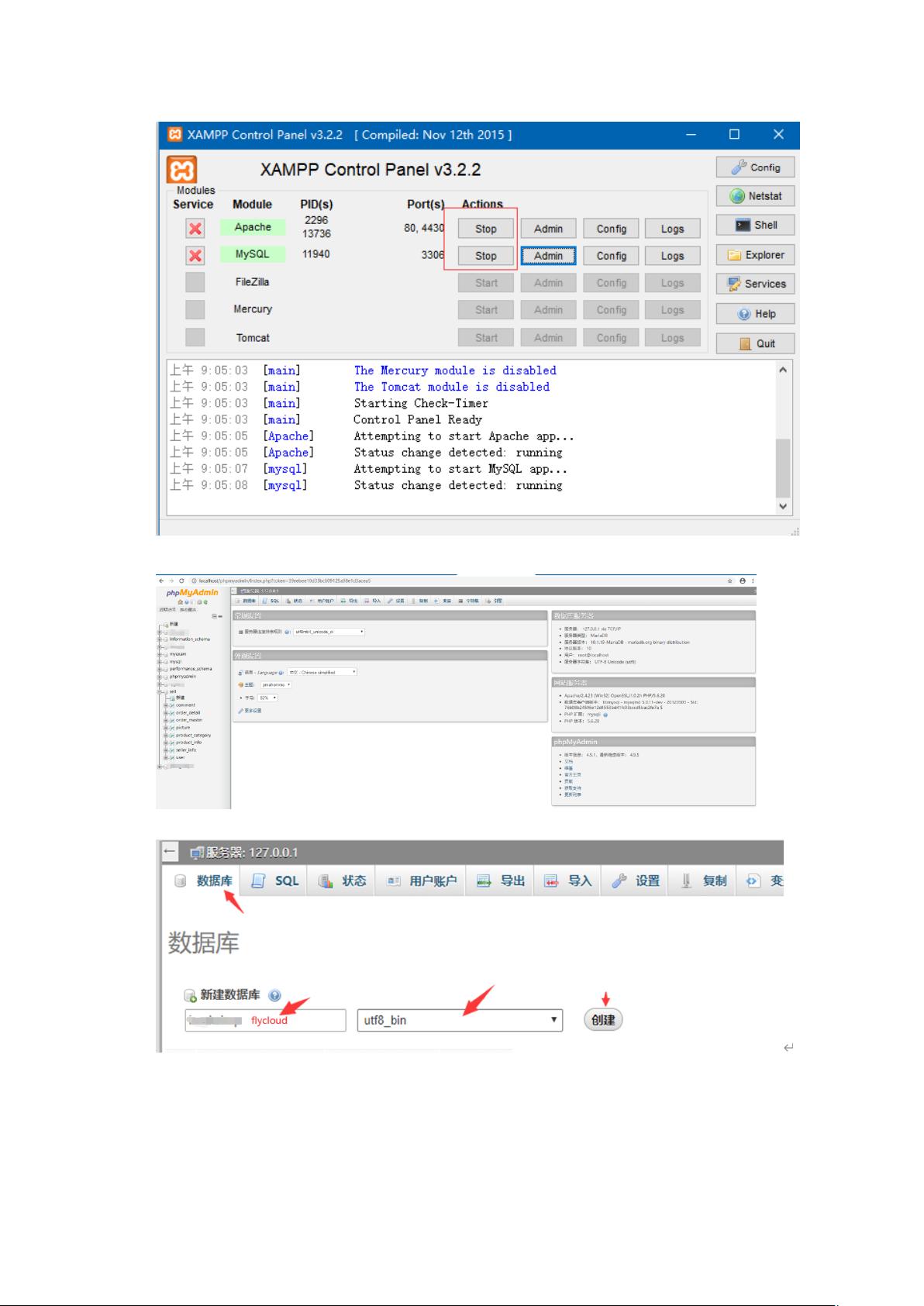Screen dimensions: 924x1306
Task: Expand the order_detail table node
Action: click(165, 712)
